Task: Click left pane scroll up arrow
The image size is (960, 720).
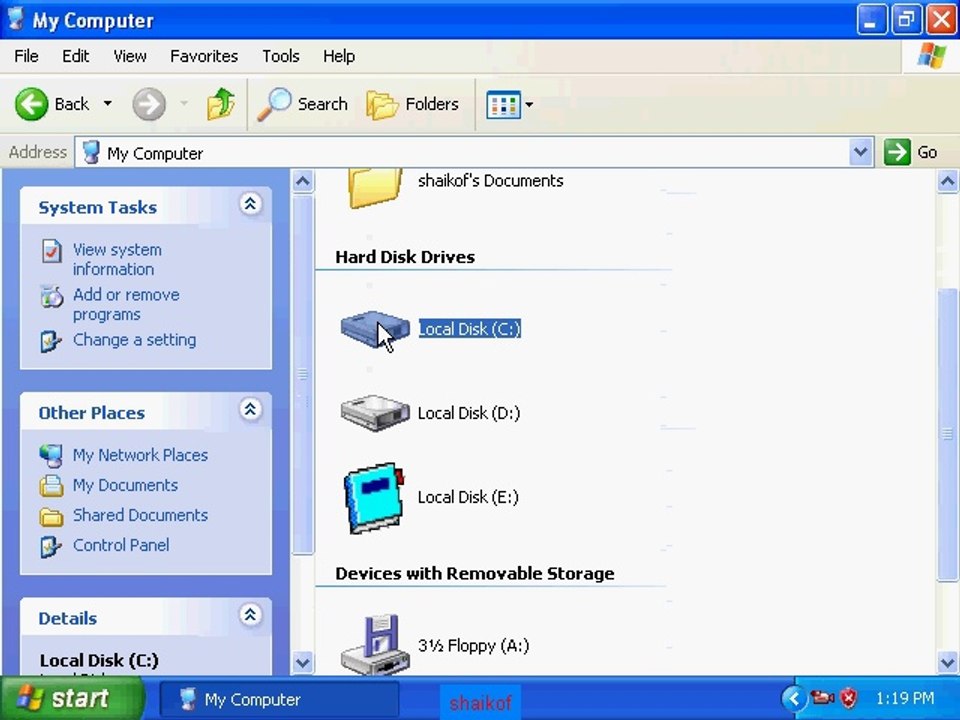Action: tap(302, 182)
